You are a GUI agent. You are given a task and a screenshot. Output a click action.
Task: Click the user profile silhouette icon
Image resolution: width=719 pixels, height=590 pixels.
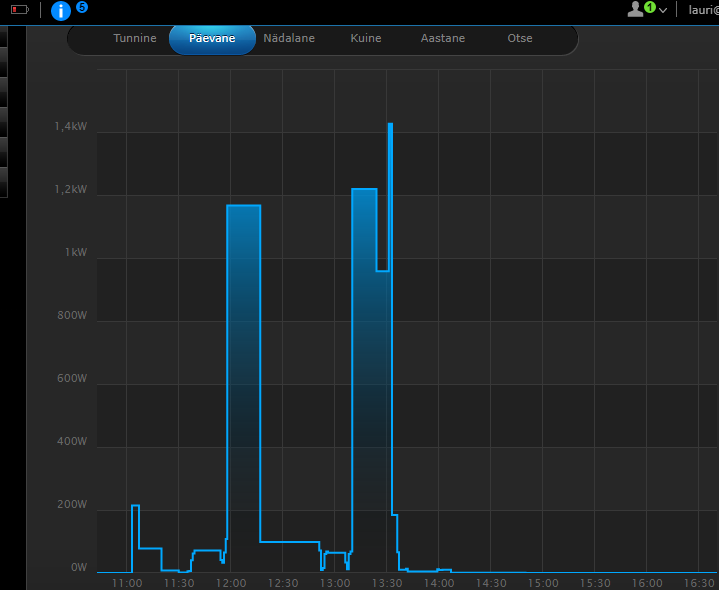[635, 9]
